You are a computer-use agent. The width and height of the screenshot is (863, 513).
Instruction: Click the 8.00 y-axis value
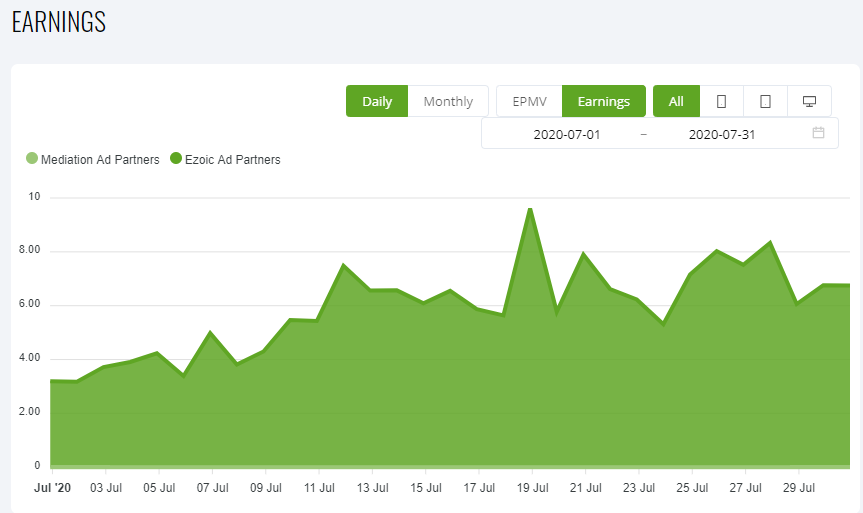pos(30,249)
